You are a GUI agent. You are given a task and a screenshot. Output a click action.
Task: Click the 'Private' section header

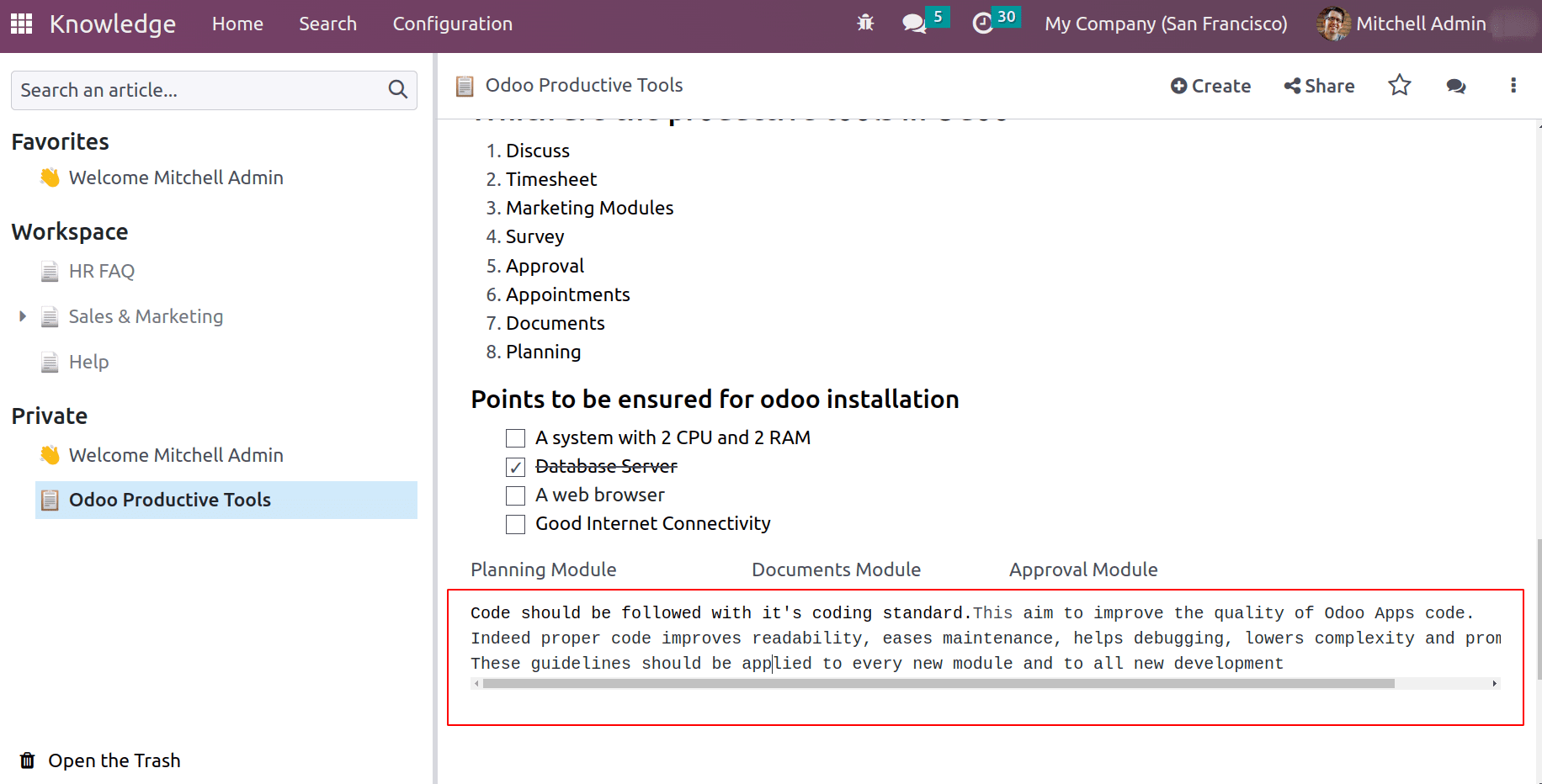tap(50, 416)
